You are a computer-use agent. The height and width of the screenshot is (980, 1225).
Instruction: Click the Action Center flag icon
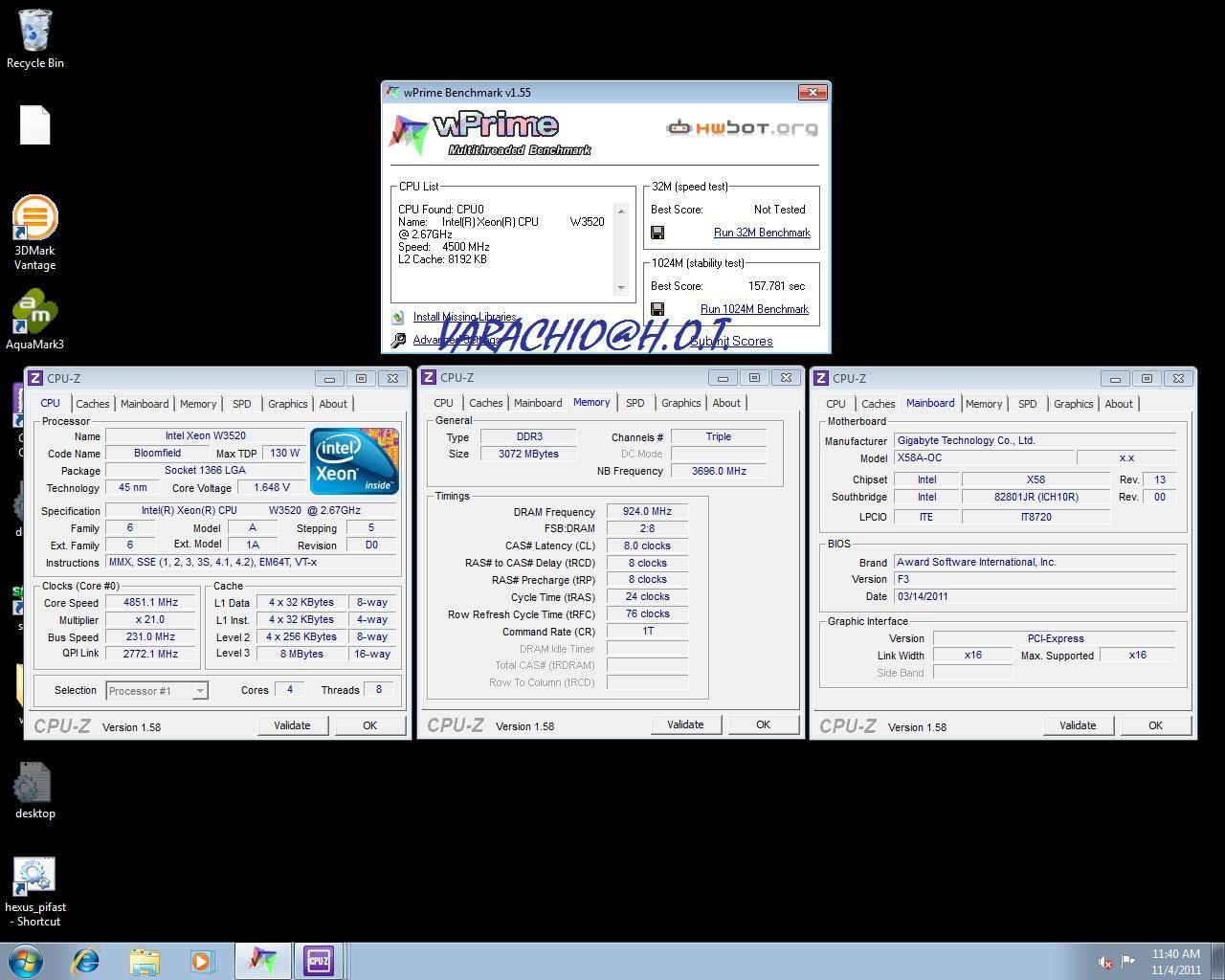(1128, 962)
